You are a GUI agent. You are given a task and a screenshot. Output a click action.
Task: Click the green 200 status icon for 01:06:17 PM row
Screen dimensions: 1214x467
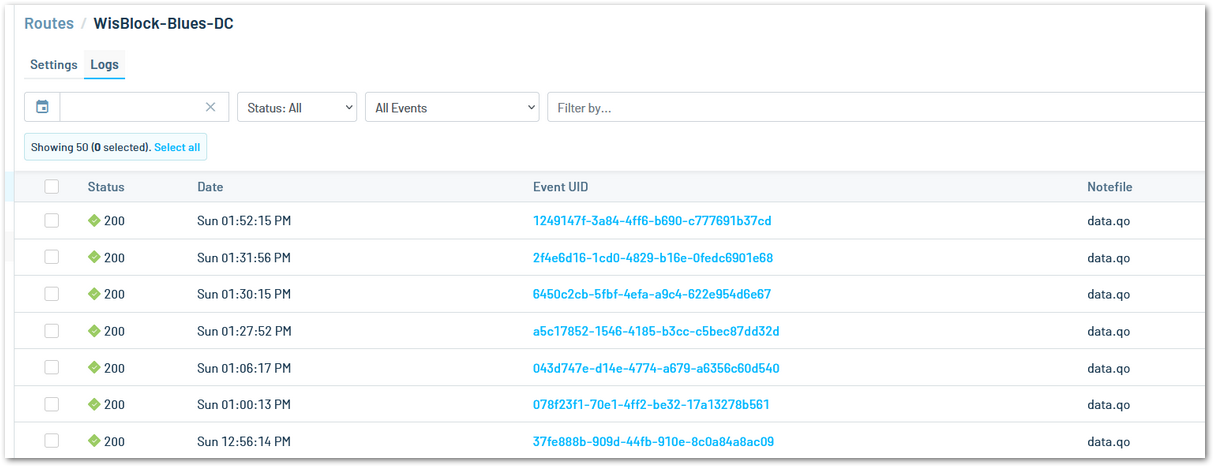pyautogui.click(x=94, y=368)
